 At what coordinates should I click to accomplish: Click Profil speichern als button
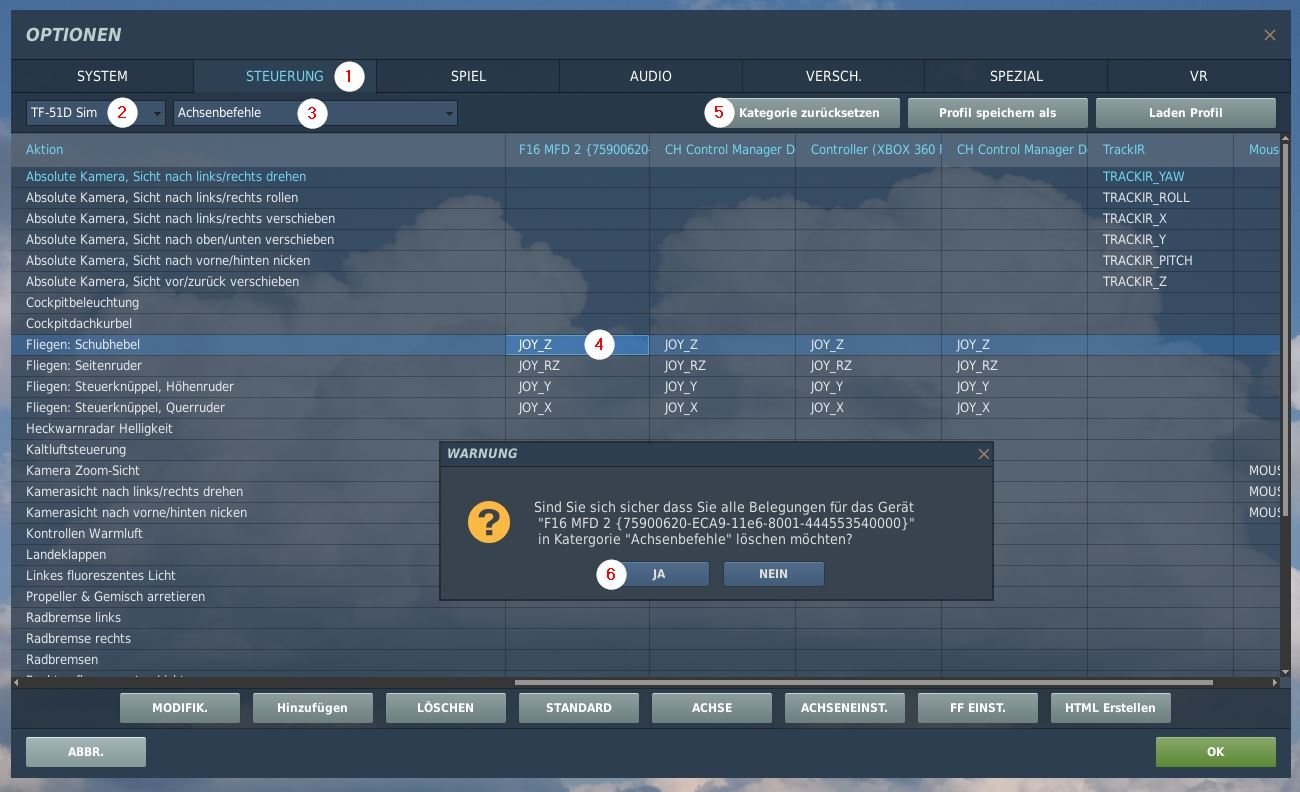[997, 113]
